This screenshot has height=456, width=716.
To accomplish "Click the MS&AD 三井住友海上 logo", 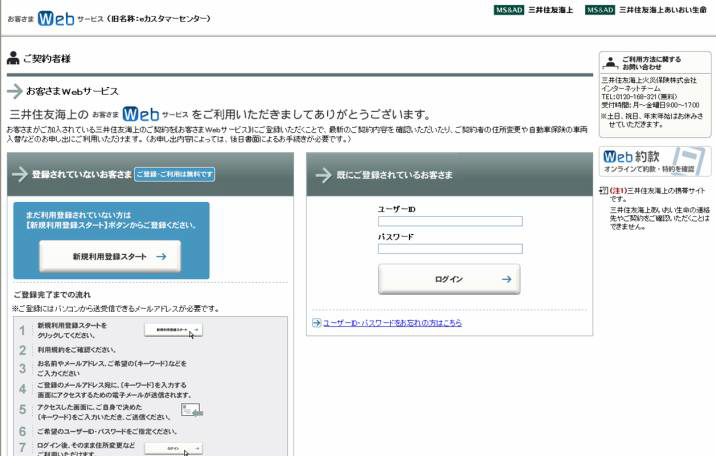I will point(535,10).
